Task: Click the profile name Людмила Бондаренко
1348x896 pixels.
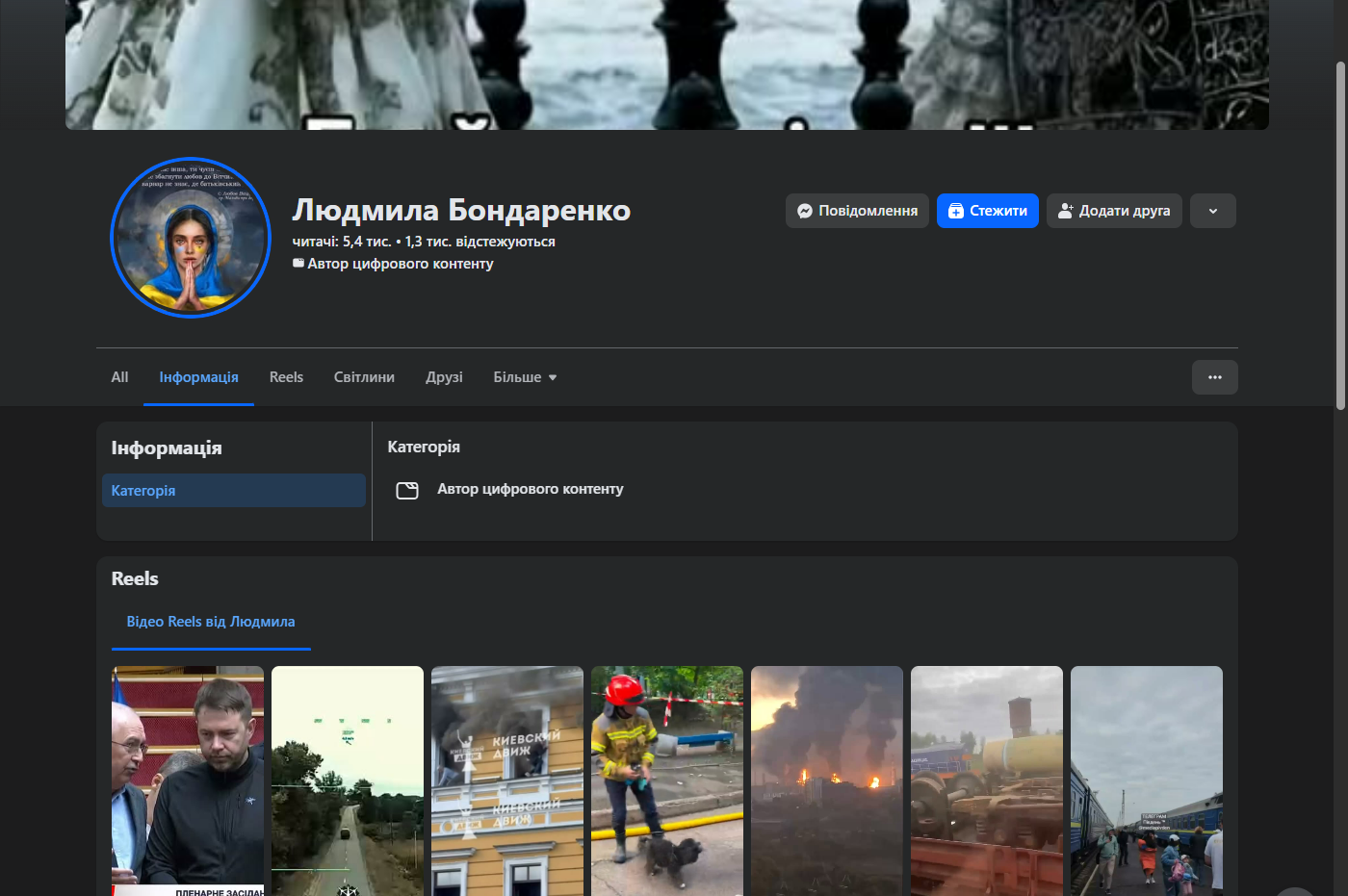Action: coord(461,210)
